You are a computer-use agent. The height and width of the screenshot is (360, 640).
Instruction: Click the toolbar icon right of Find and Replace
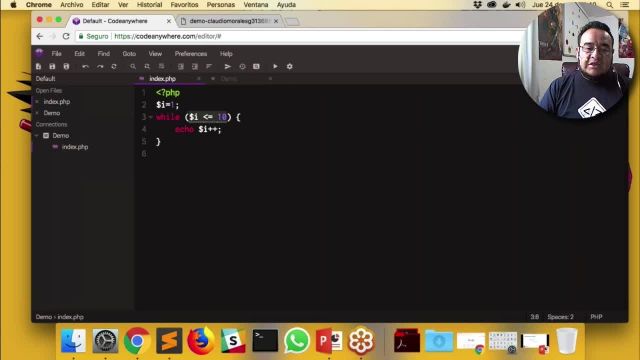162,67
